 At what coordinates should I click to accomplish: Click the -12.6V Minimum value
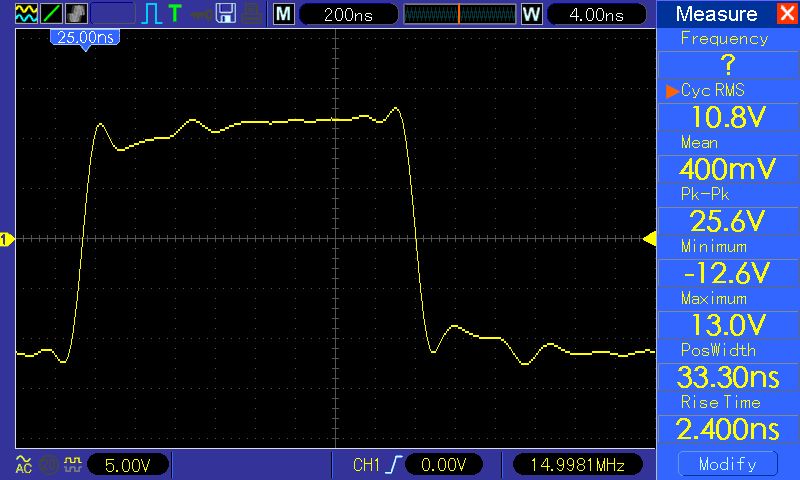pos(728,273)
